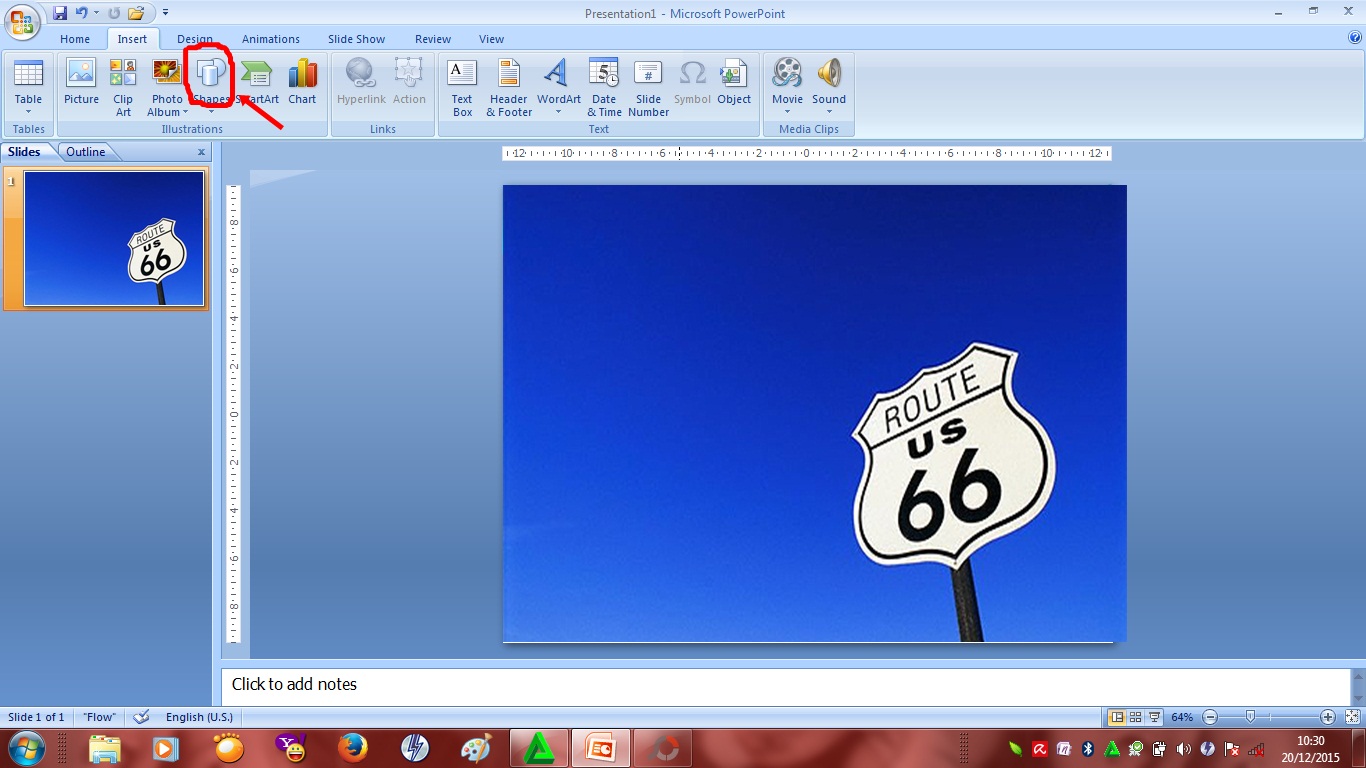Open Yahoo Messenger from the taskbar

pos(291,748)
